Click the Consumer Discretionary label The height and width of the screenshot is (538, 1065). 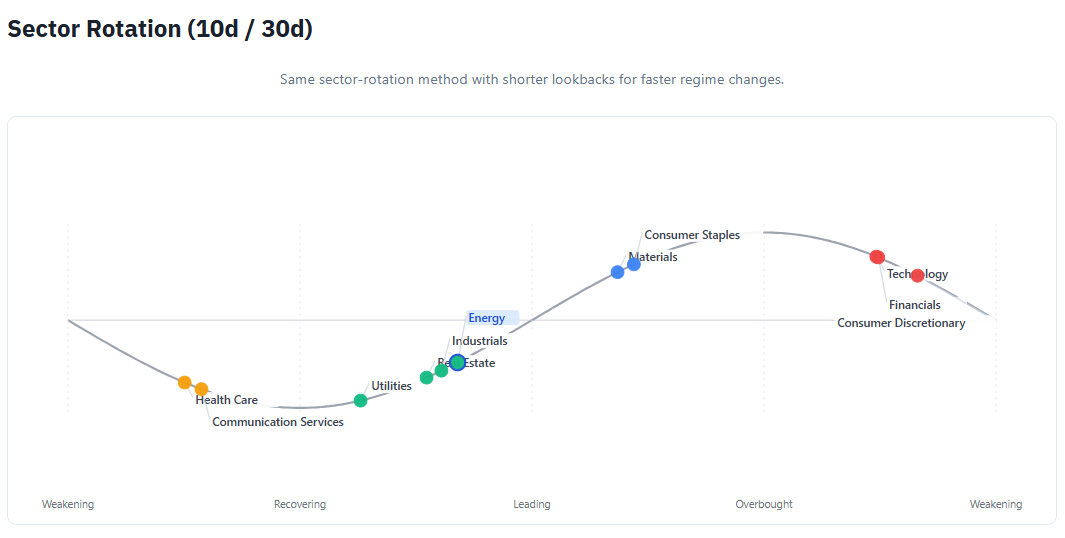tap(901, 323)
